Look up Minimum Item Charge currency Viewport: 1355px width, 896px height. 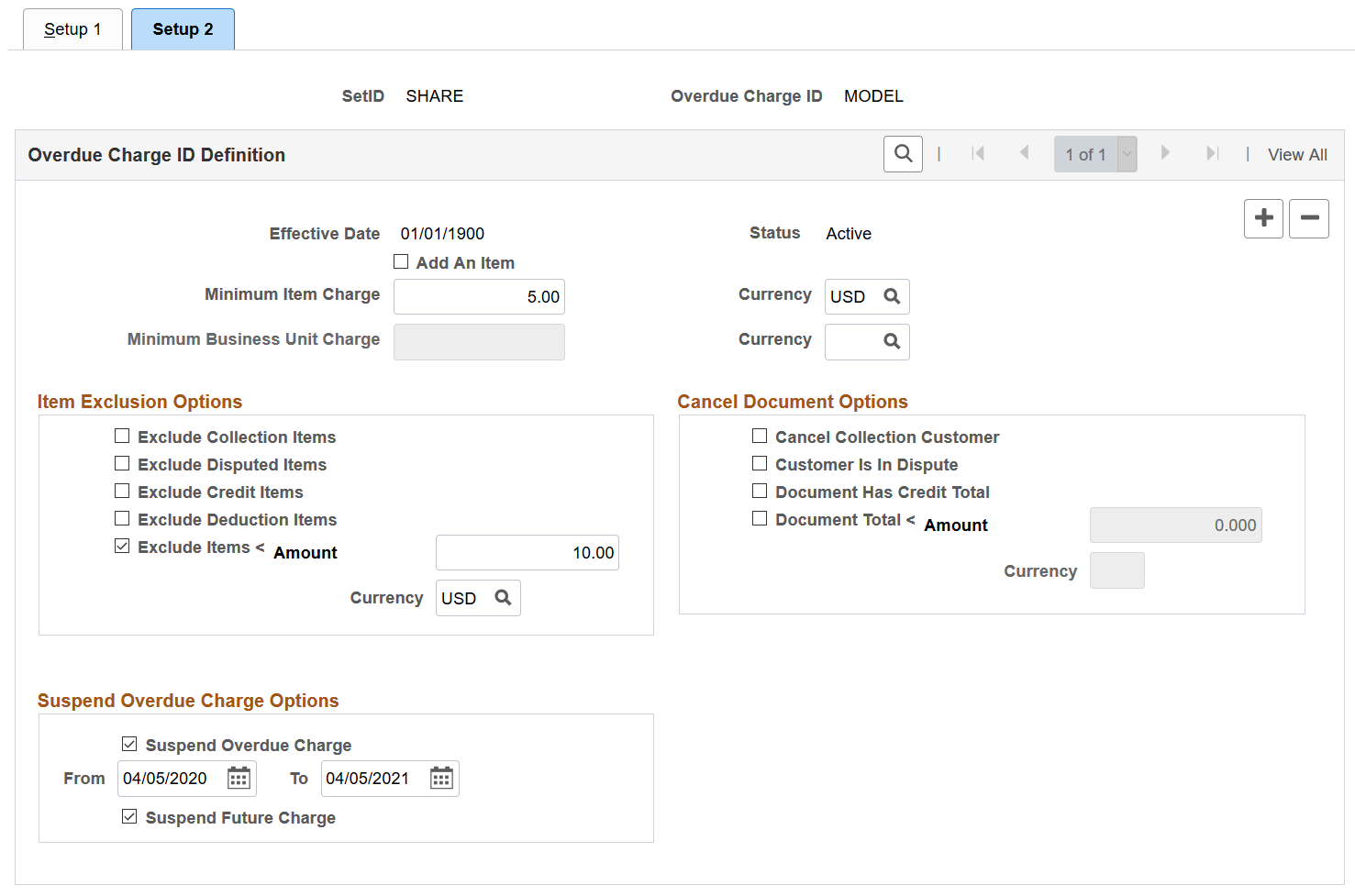892,296
